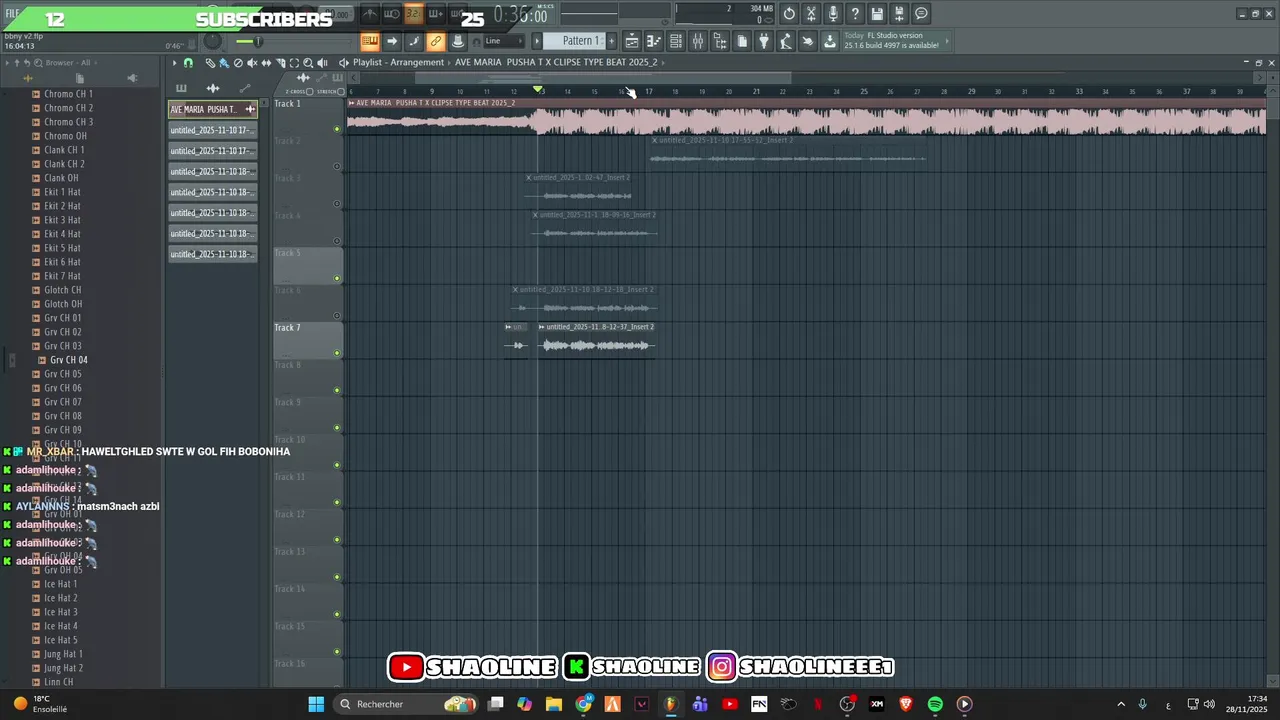Open picker panel side options button
This screenshot has height=720, width=1280.
coord(264,103)
